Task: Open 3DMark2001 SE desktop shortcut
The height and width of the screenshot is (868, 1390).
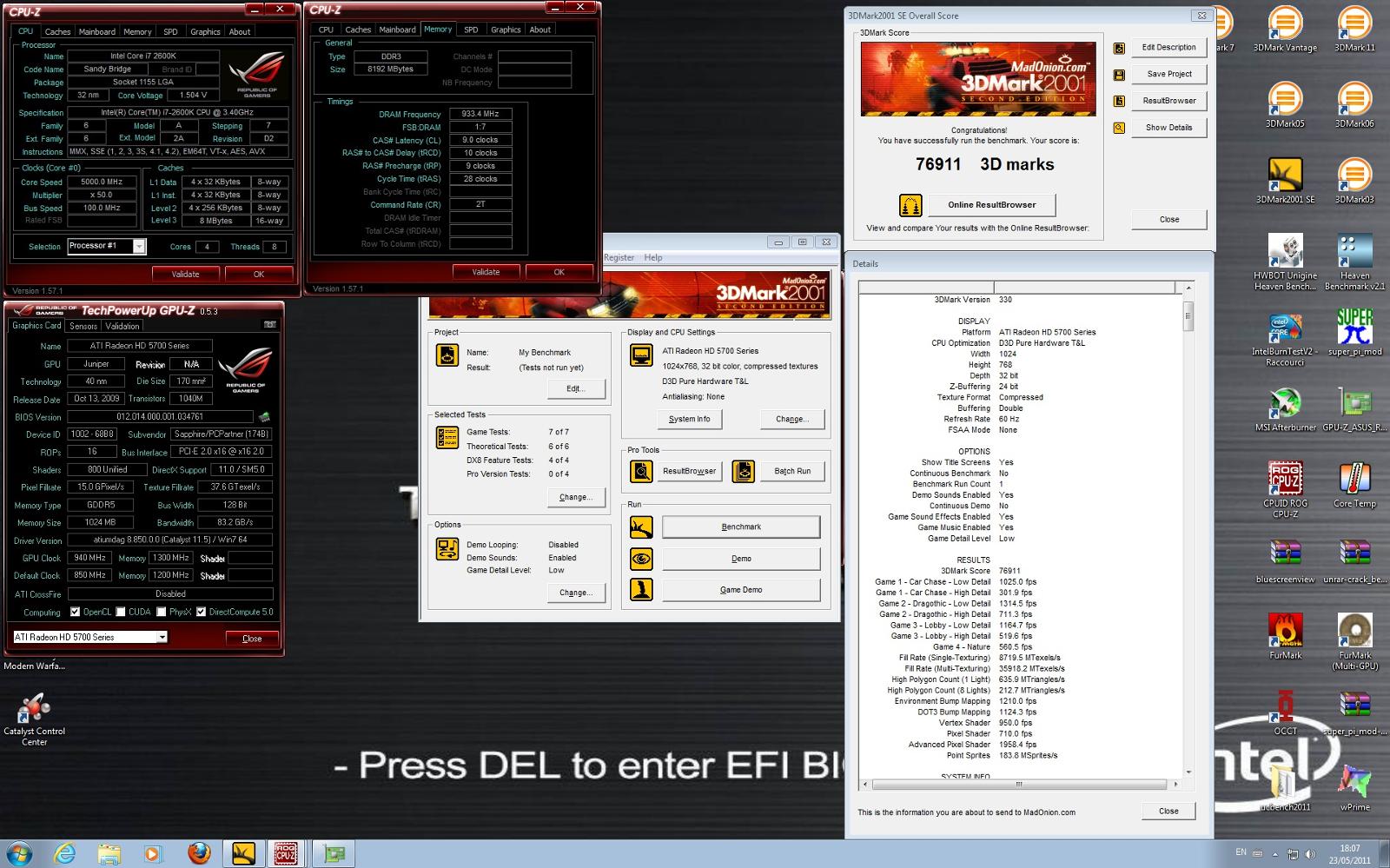Action: coord(1285,182)
